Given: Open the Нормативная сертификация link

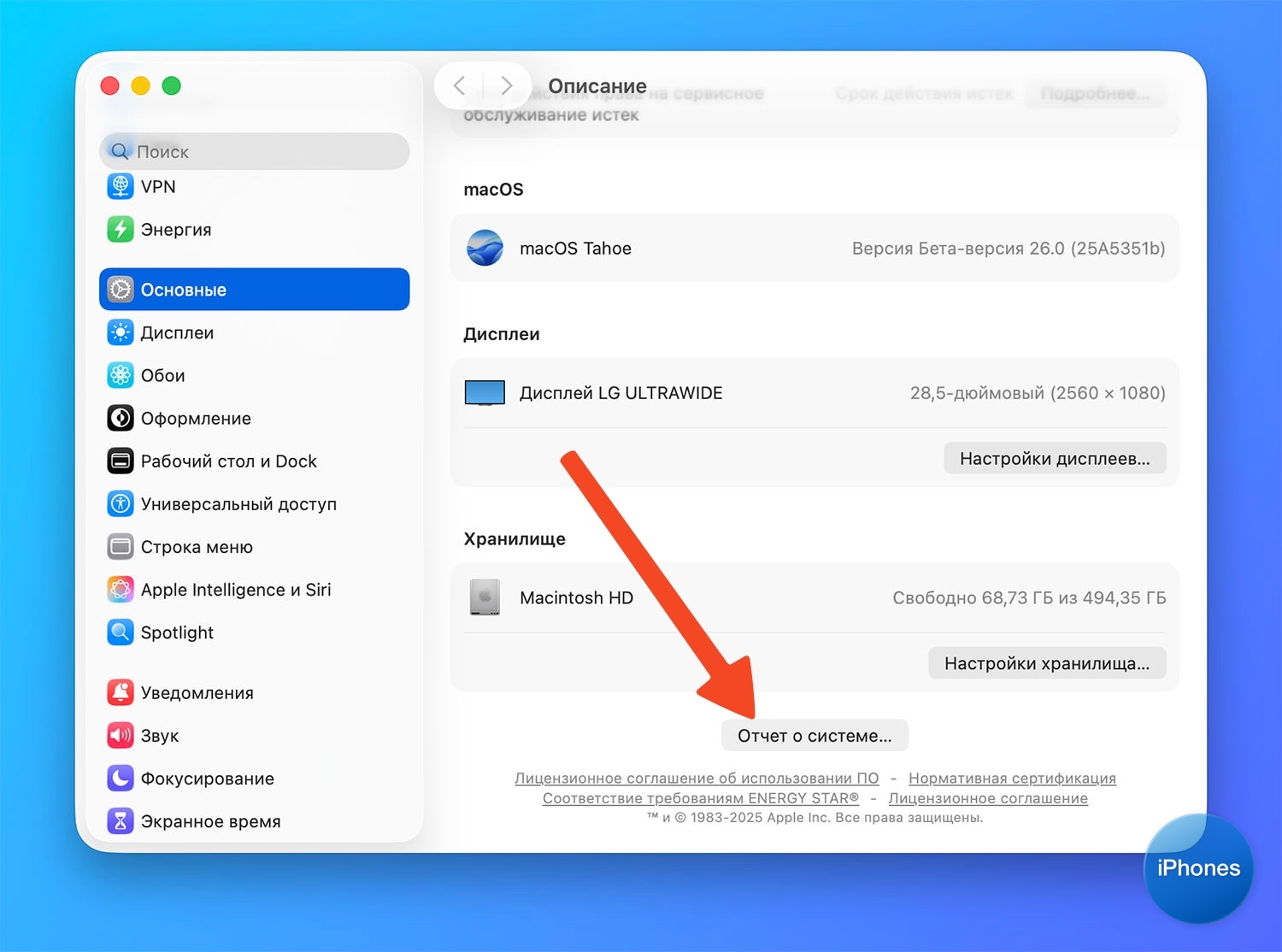Looking at the screenshot, I should pyautogui.click(x=1012, y=778).
